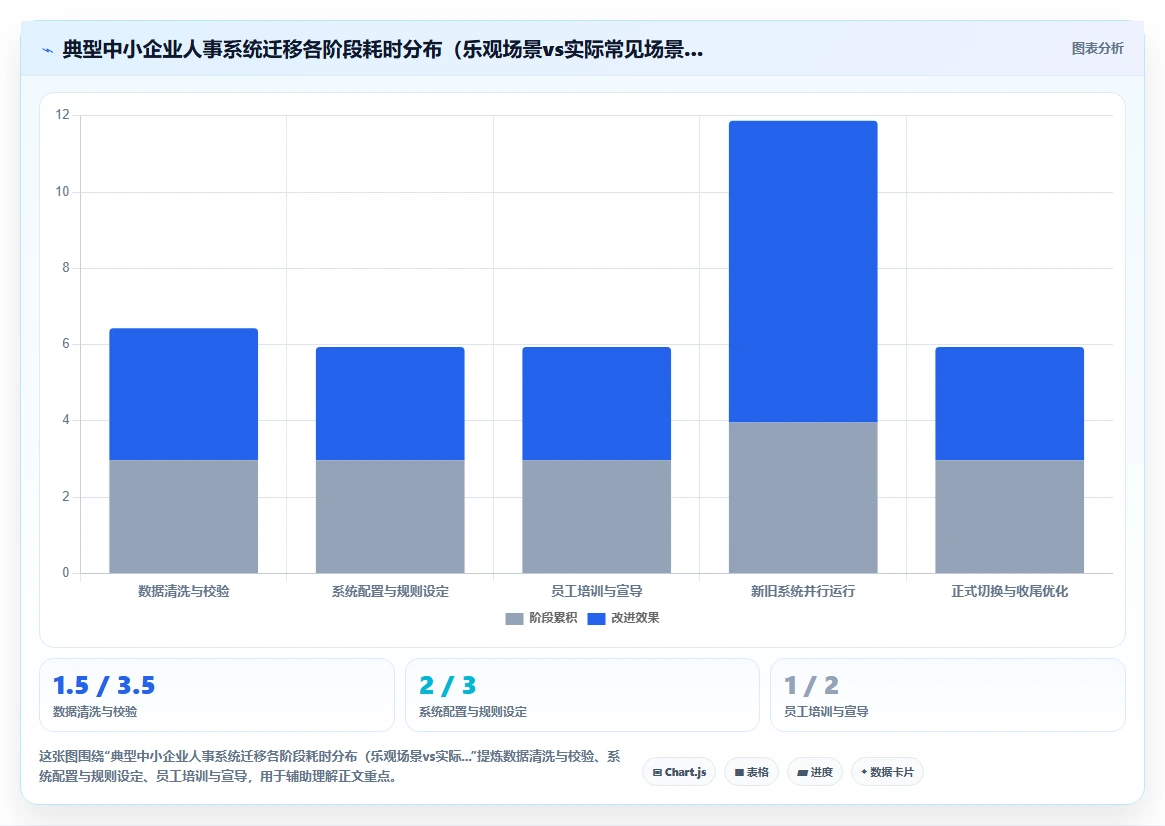Click the y-axis value 6

66,344
